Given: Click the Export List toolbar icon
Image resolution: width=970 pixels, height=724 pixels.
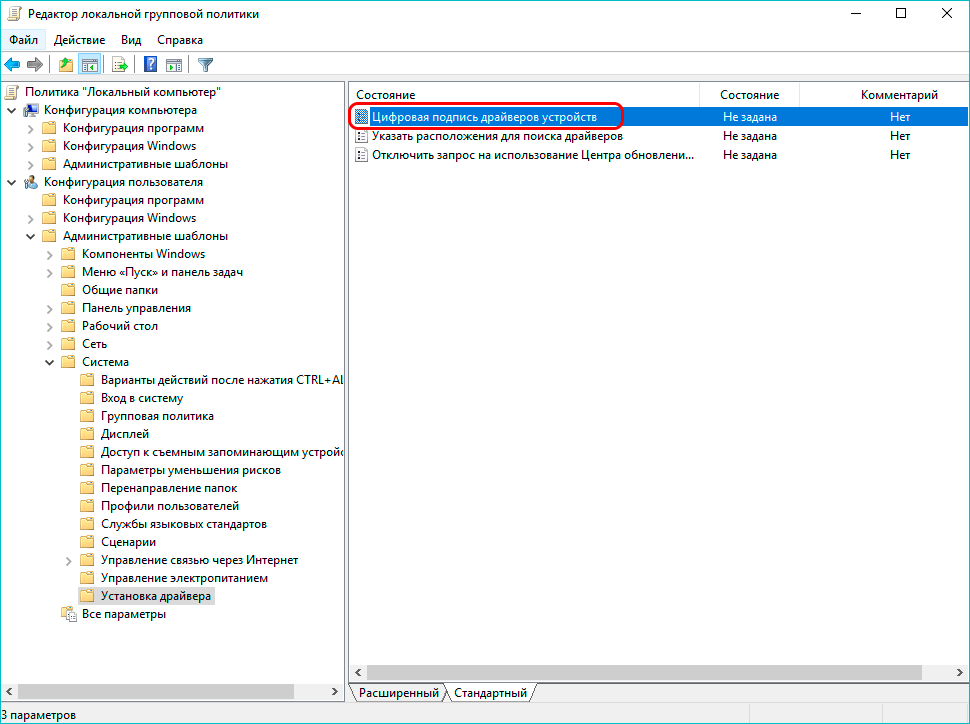Looking at the screenshot, I should click(x=119, y=64).
